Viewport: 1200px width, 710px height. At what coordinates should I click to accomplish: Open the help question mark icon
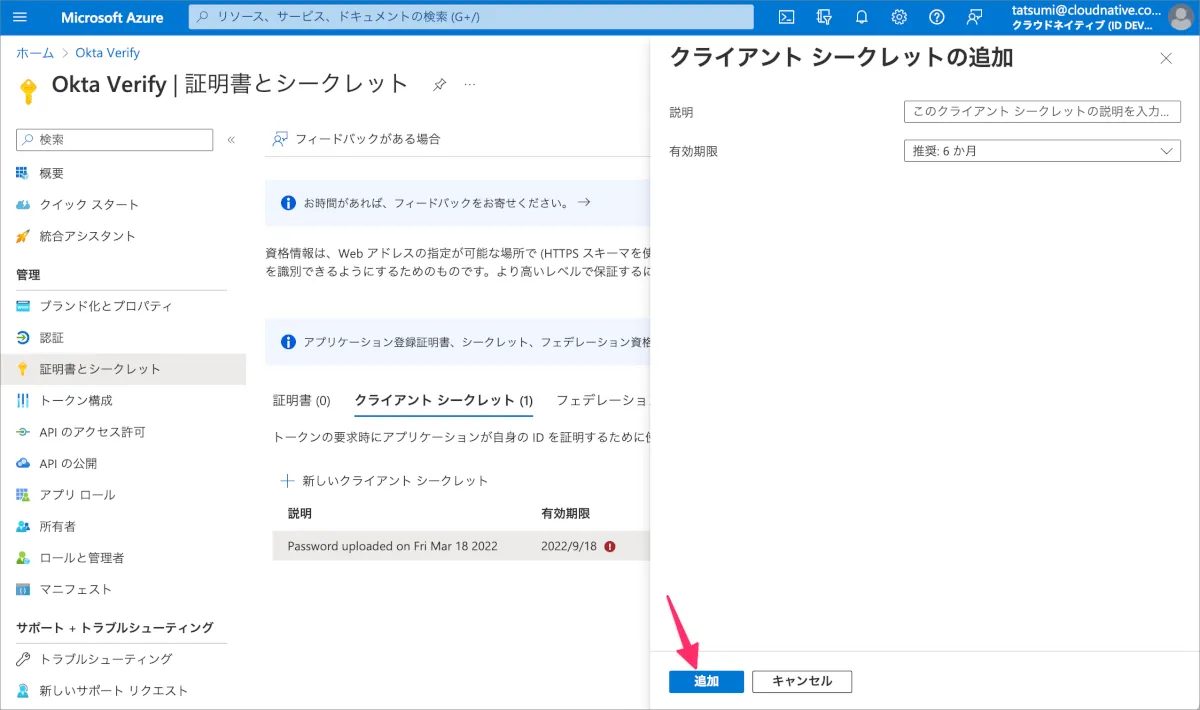click(x=936, y=17)
